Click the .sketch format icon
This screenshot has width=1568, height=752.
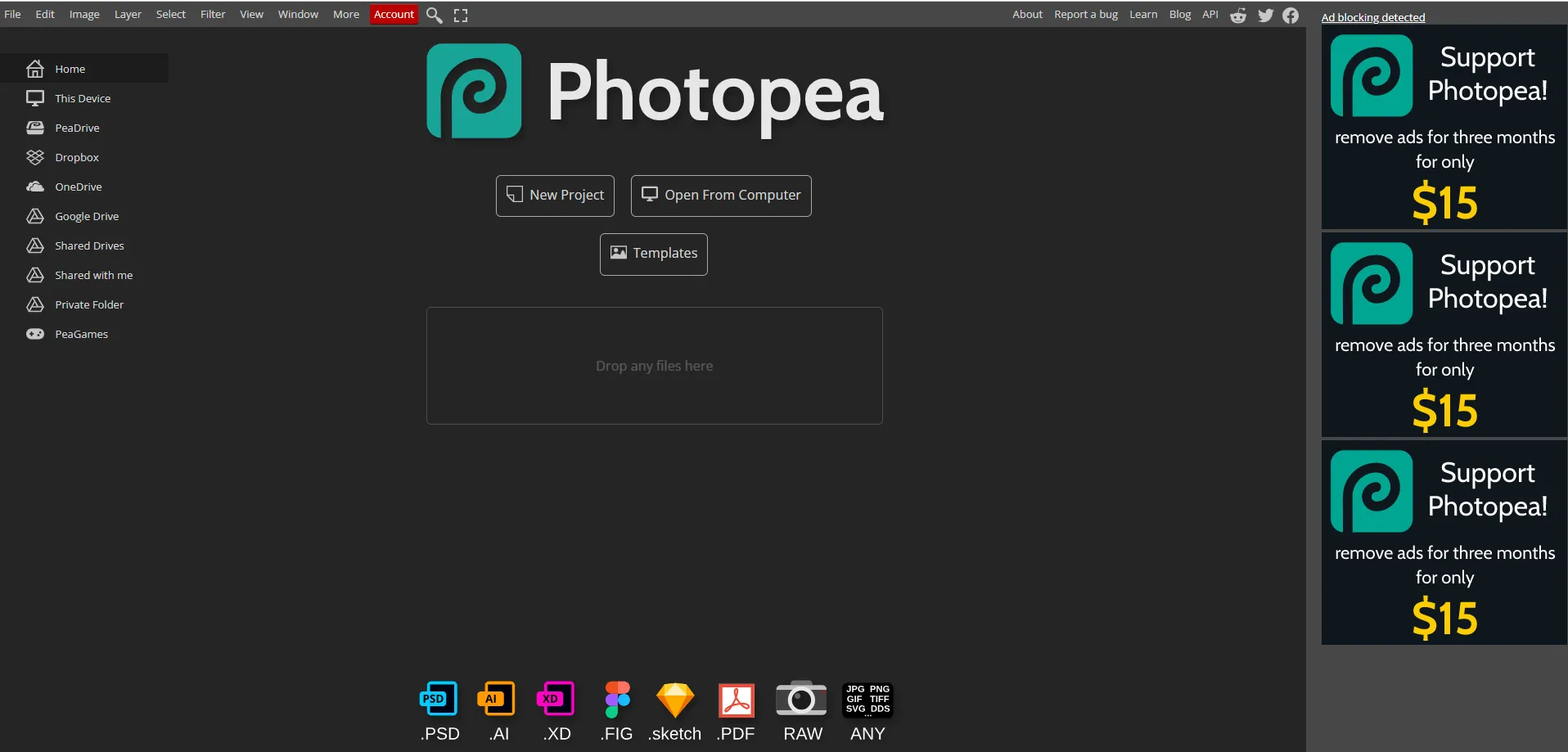coord(675,700)
